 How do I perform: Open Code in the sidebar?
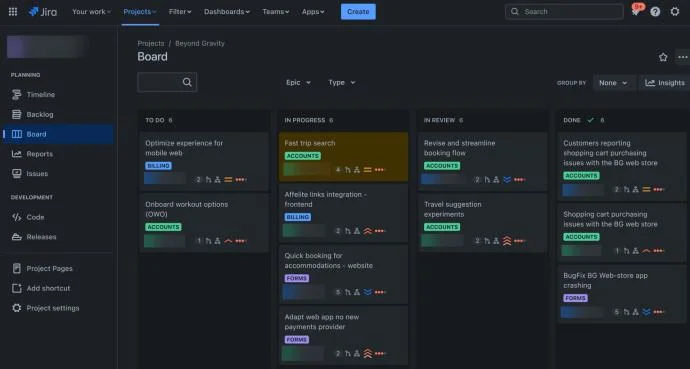(58, 217)
